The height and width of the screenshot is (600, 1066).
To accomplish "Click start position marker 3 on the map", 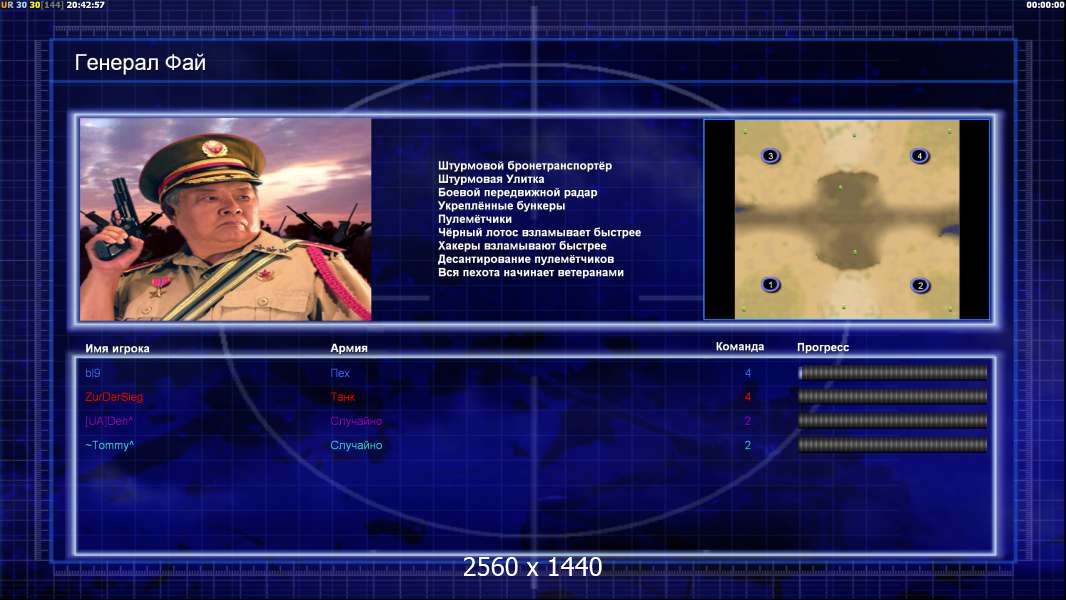I will click(x=770, y=156).
